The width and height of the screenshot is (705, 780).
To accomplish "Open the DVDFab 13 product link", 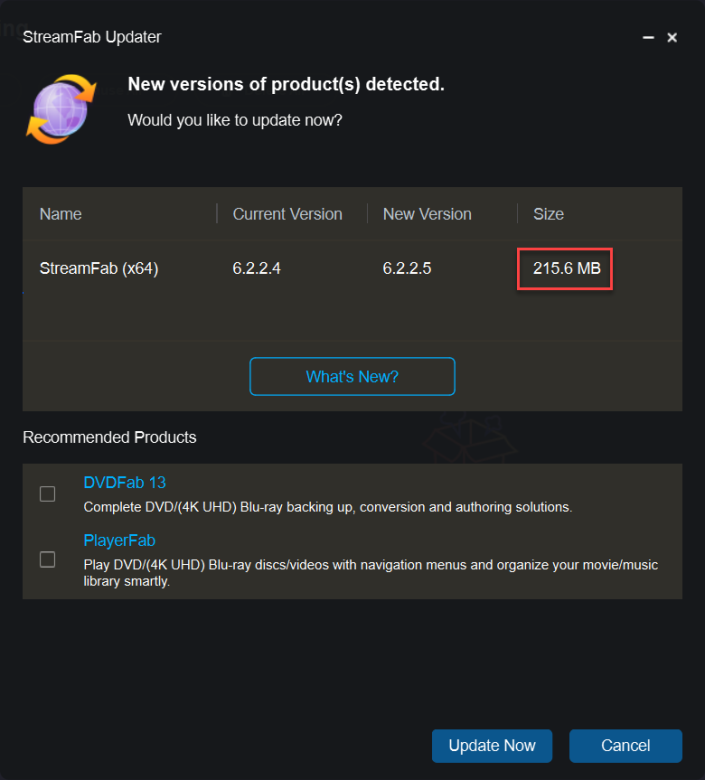I will point(124,483).
